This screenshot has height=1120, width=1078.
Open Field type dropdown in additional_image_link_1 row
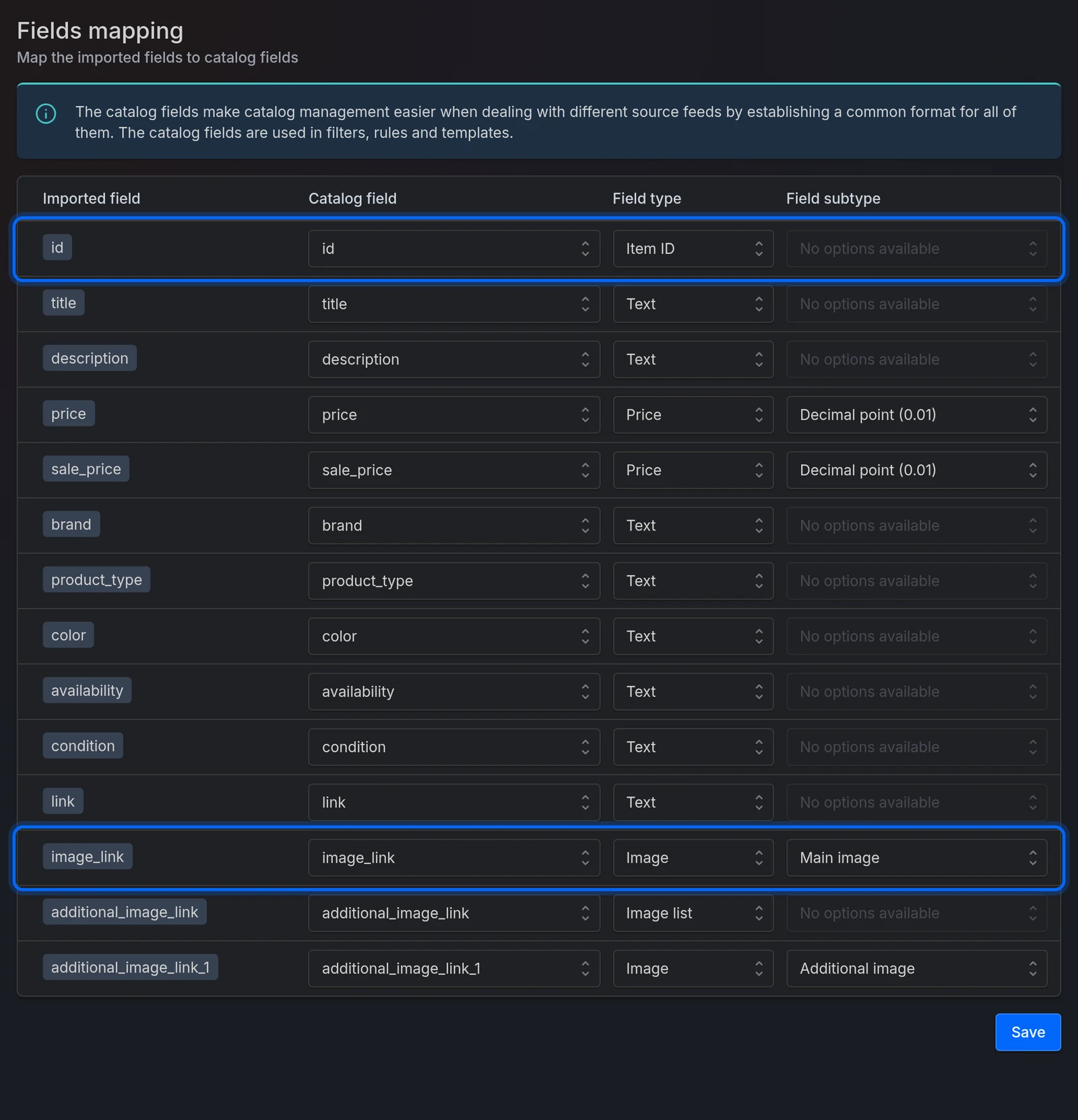[x=693, y=968]
